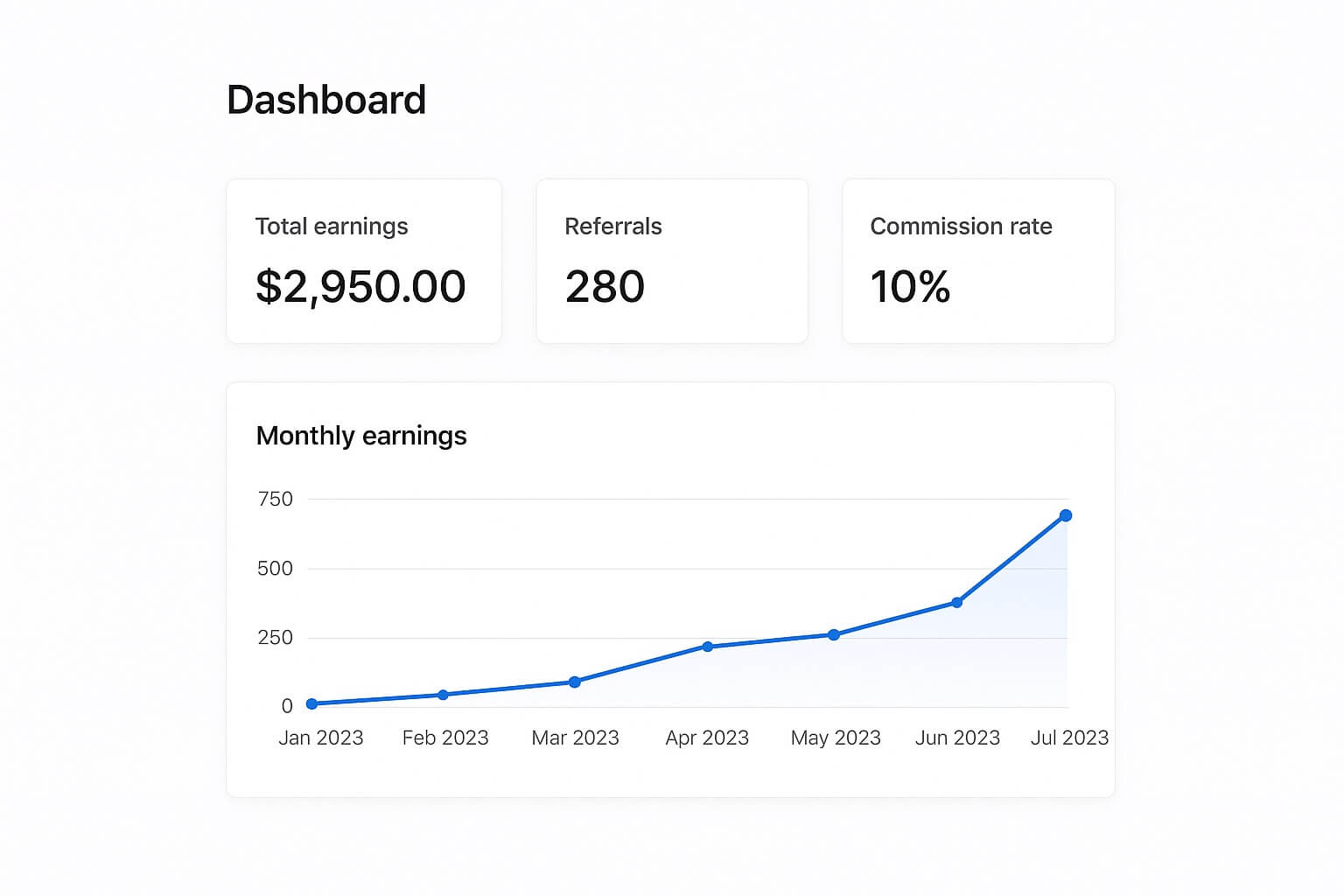Click the Jul 2023 x-axis label
The image size is (1344, 896).
pyautogui.click(x=1069, y=738)
